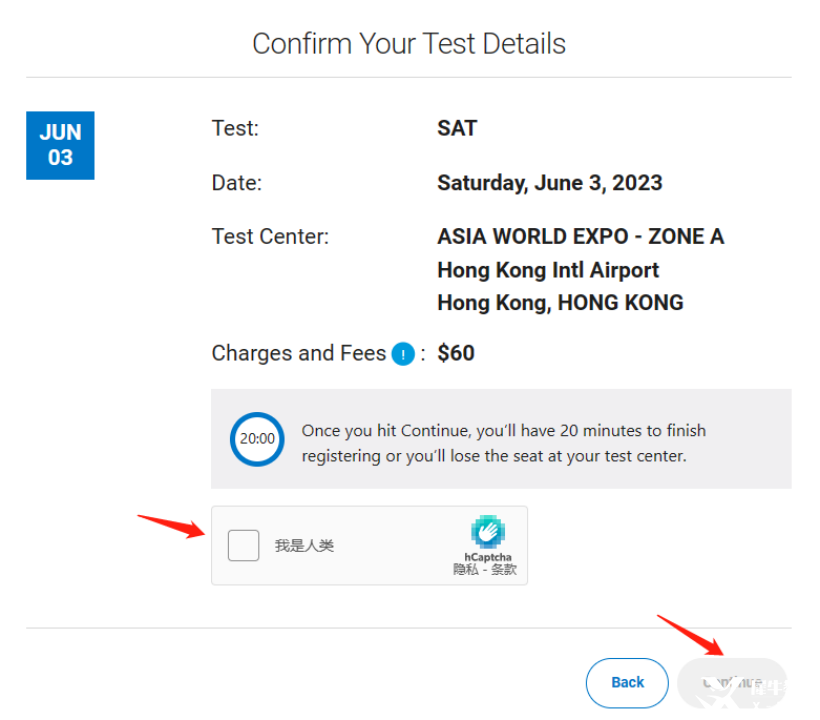Click ASIA WORLD EXPO - ZONE A text
The width and height of the screenshot is (820, 720).
point(580,236)
